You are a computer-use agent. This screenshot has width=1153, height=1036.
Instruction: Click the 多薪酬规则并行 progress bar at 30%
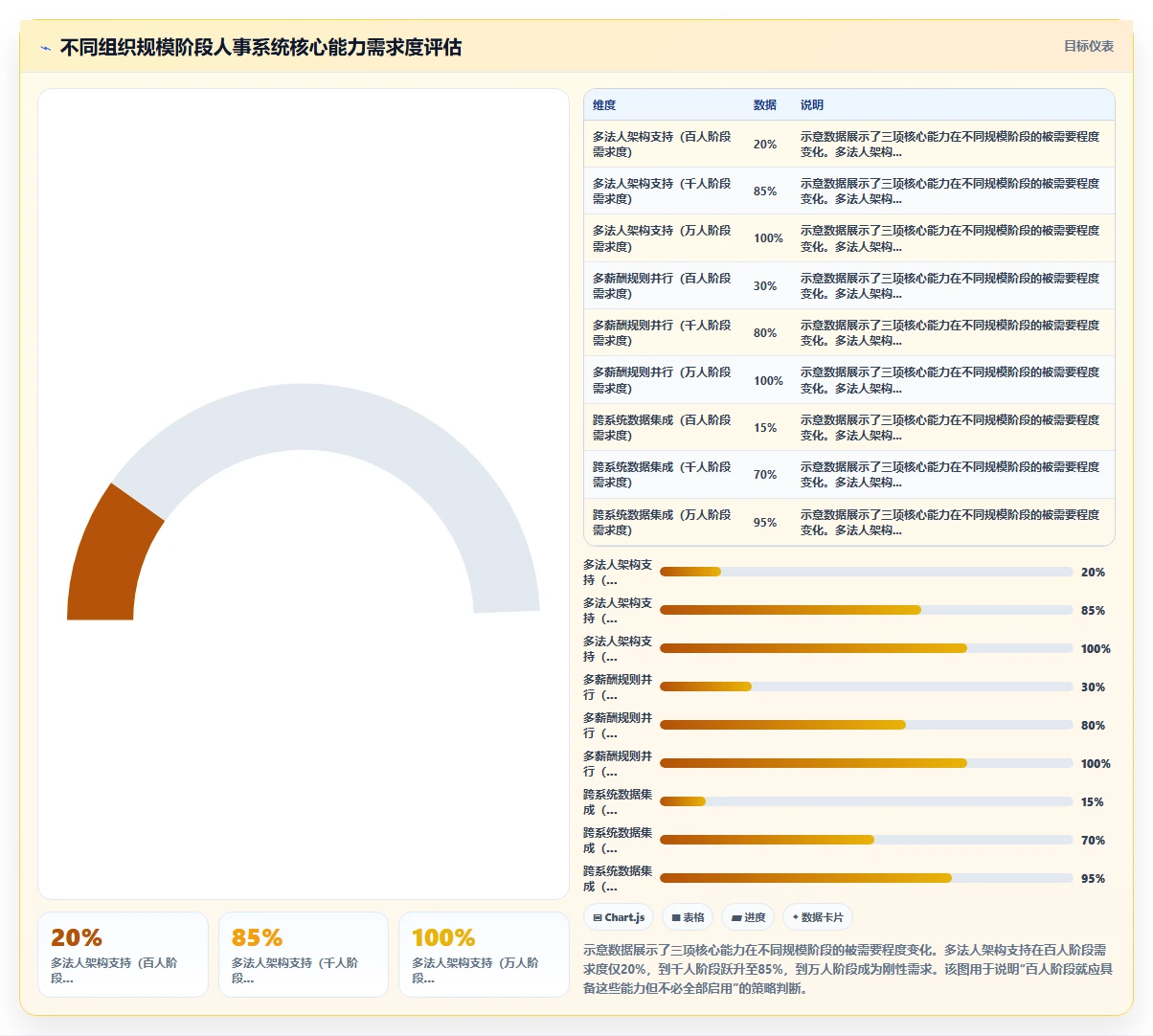click(x=866, y=687)
